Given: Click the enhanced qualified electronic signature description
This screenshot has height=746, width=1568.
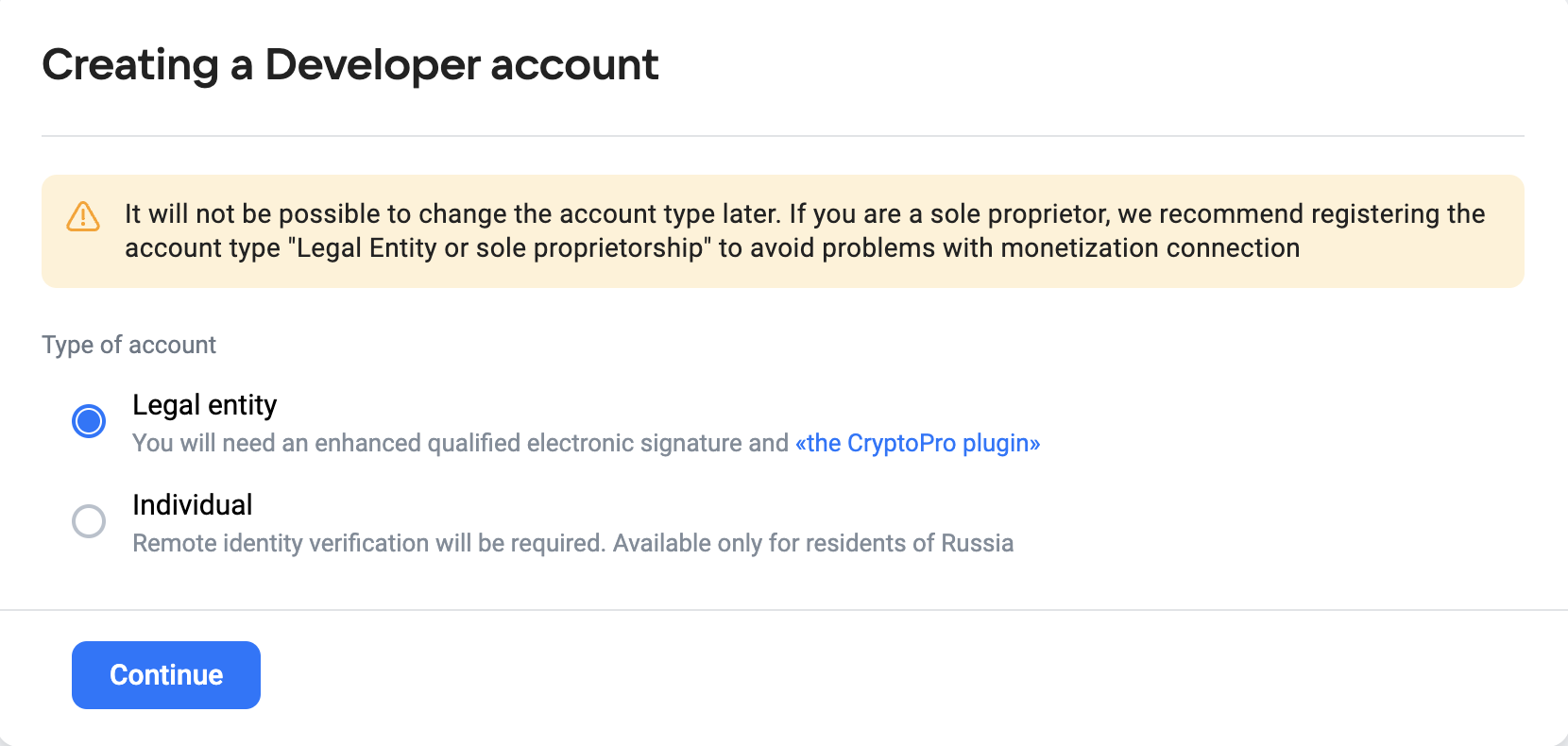Looking at the screenshot, I should click(460, 443).
